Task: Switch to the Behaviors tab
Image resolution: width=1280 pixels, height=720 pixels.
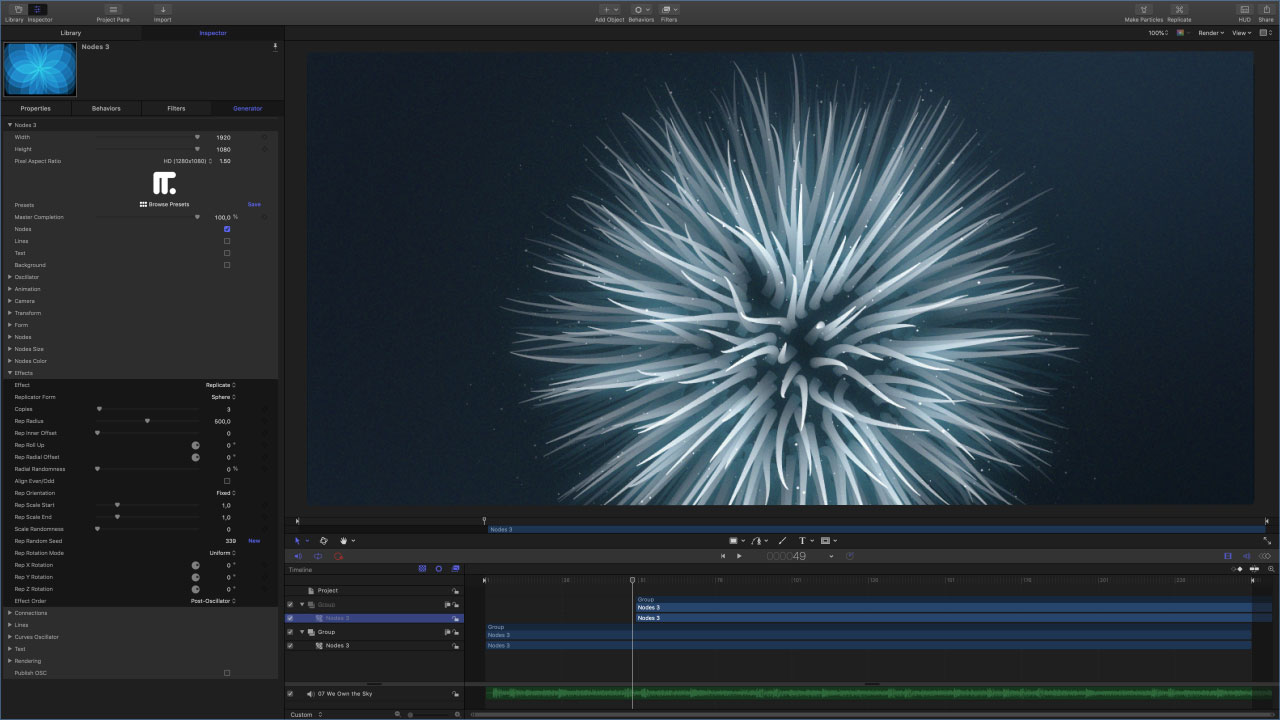Action: click(x=106, y=108)
